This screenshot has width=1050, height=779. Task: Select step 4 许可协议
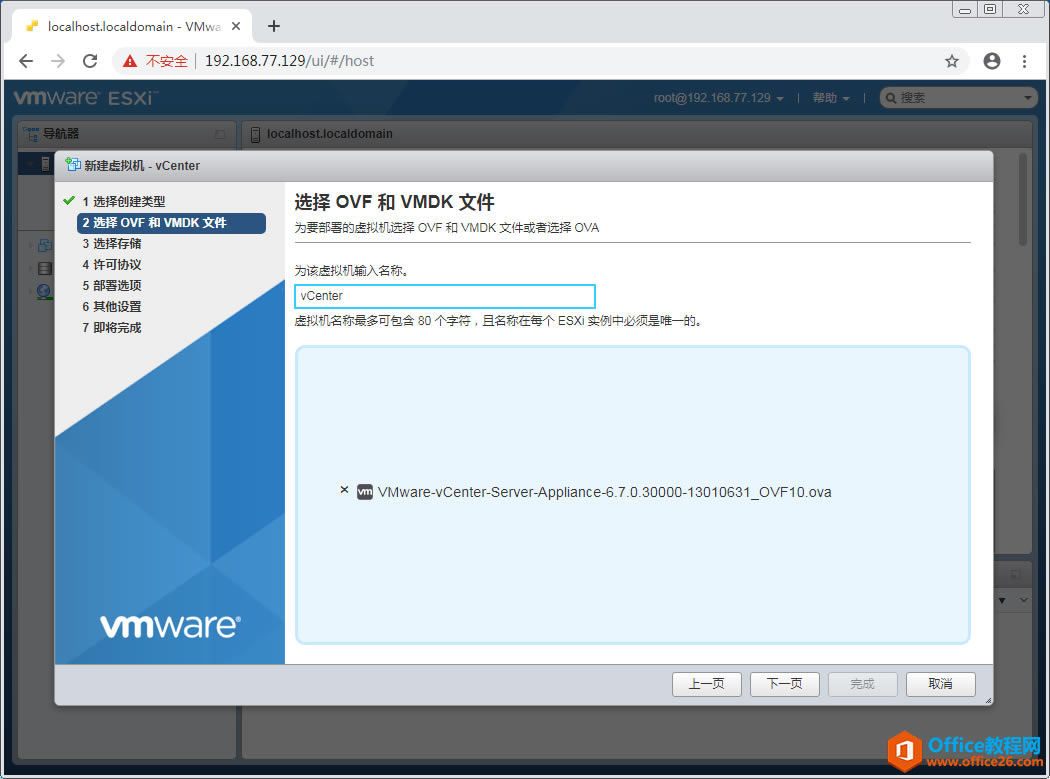[112, 265]
